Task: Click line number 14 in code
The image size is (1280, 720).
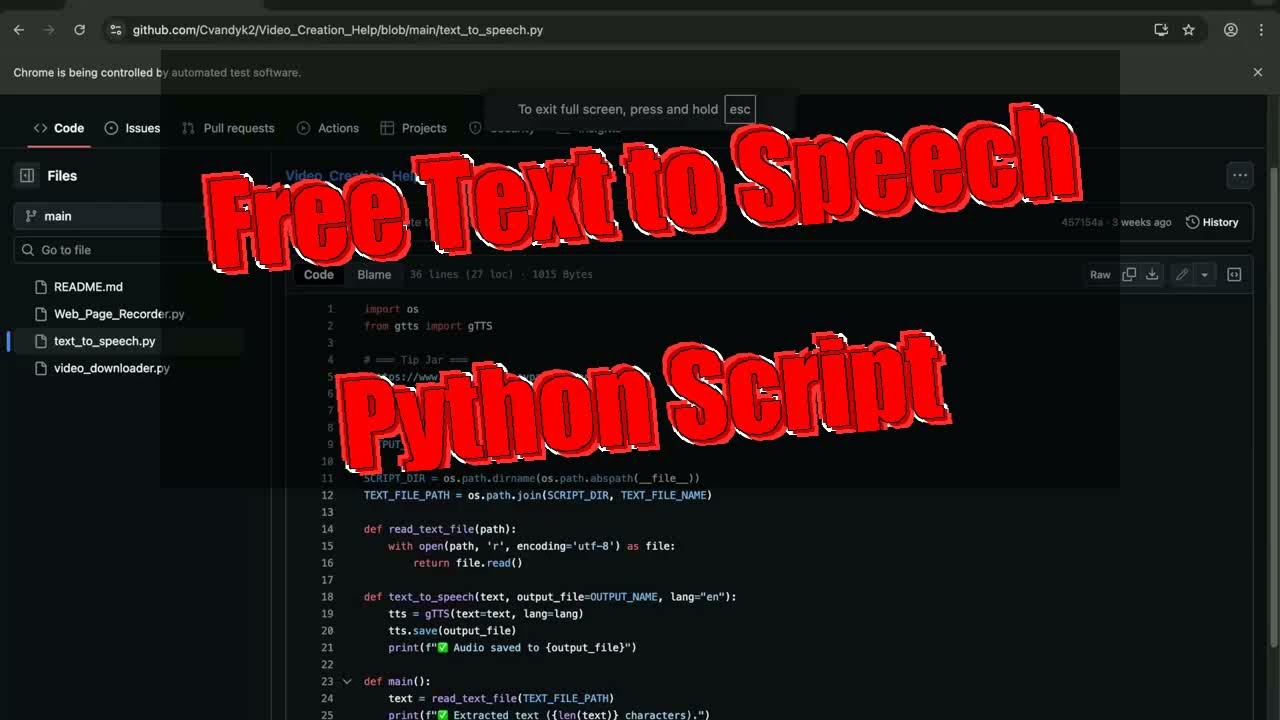Action: 327,529
